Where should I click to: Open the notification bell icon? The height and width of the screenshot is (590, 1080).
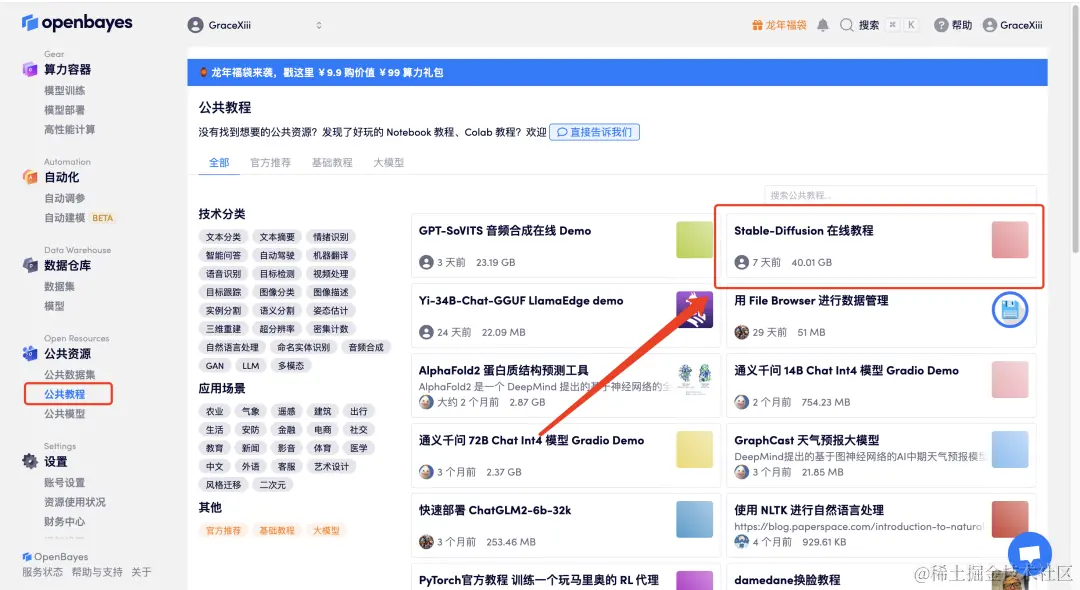(x=822, y=24)
